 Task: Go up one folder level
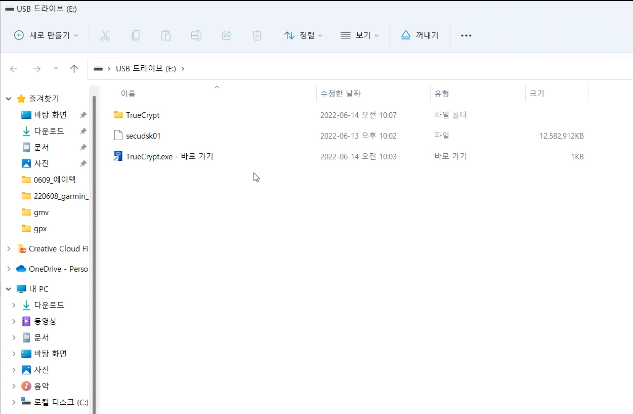[74, 69]
